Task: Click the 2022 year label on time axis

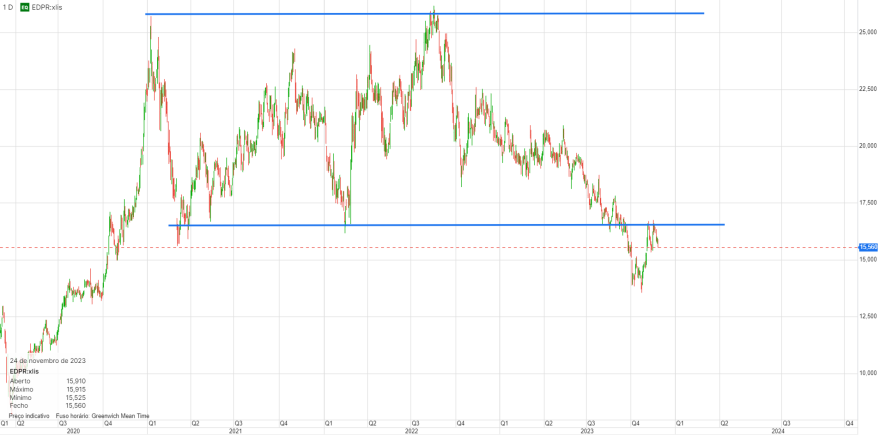Action: coord(411,431)
